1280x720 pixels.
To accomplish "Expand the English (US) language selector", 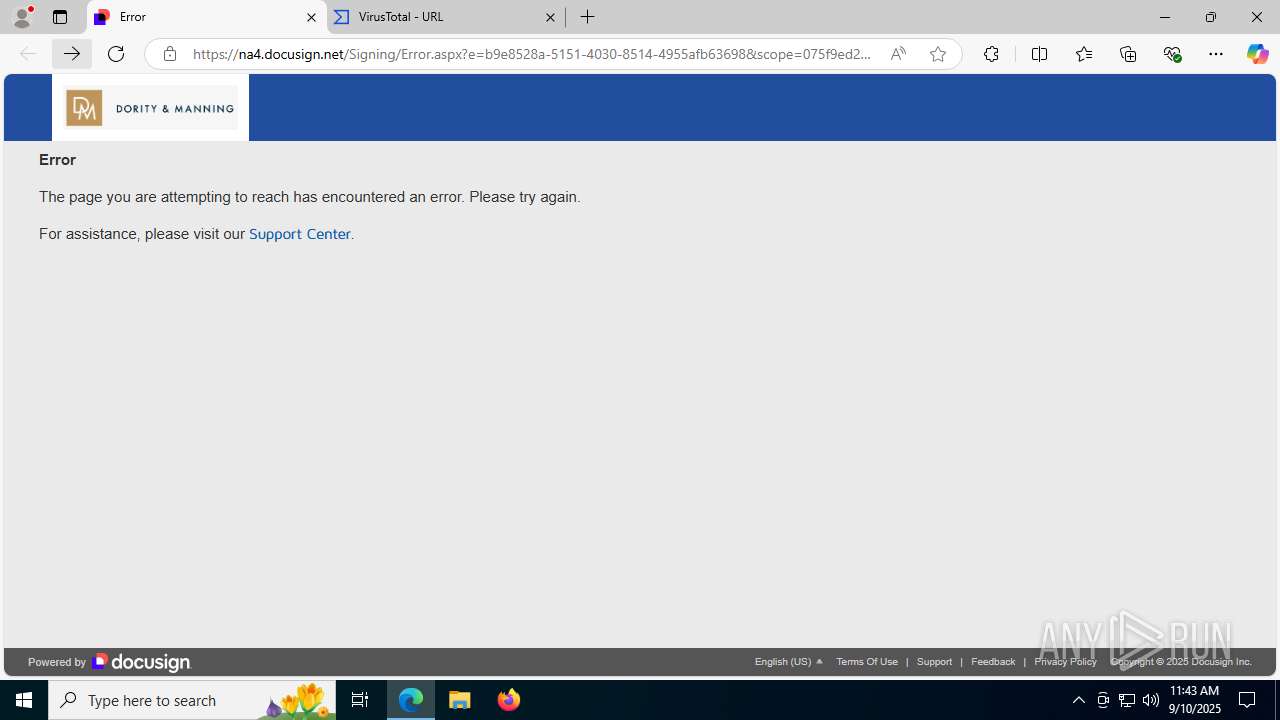I will [x=789, y=662].
